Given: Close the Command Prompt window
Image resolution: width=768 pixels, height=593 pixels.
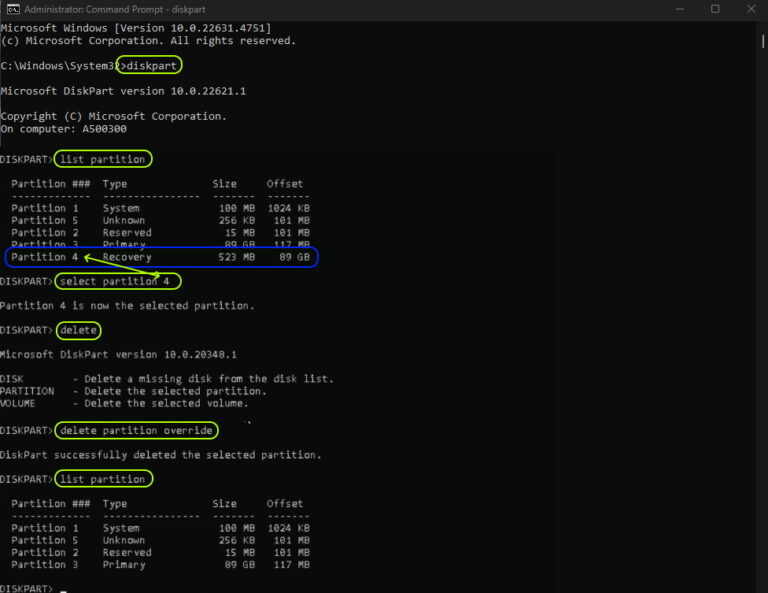Looking at the screenshot, I should click(x=751, y=9).
